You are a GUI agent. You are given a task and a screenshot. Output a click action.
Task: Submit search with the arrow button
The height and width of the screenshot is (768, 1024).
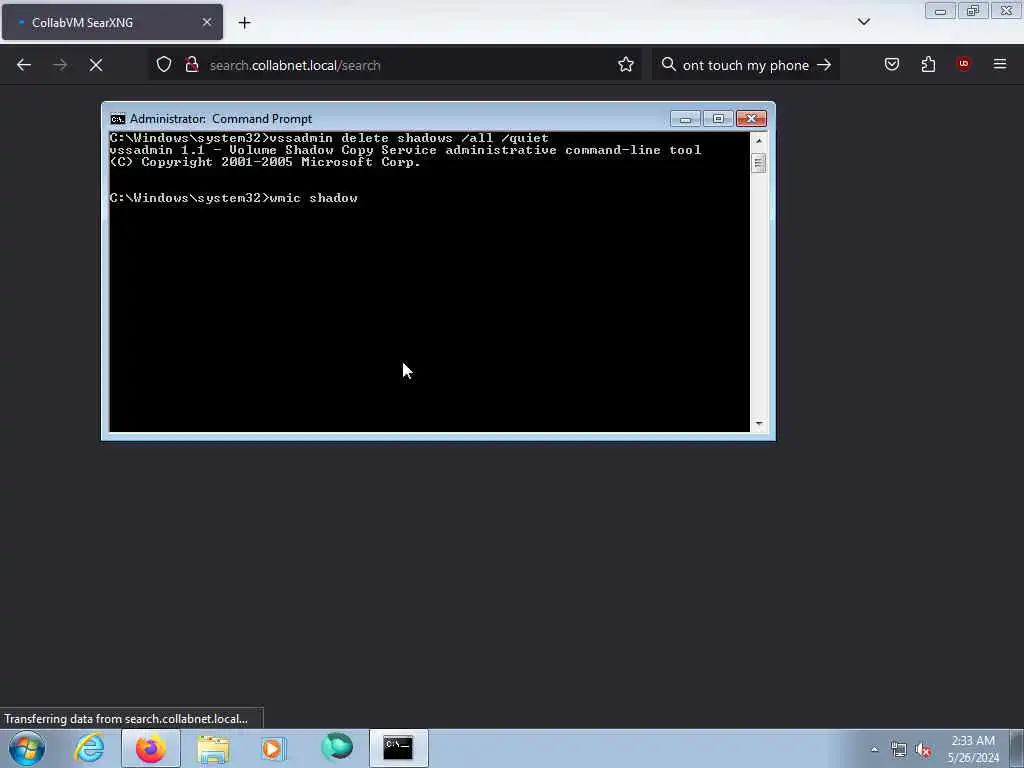coord(824,65)
